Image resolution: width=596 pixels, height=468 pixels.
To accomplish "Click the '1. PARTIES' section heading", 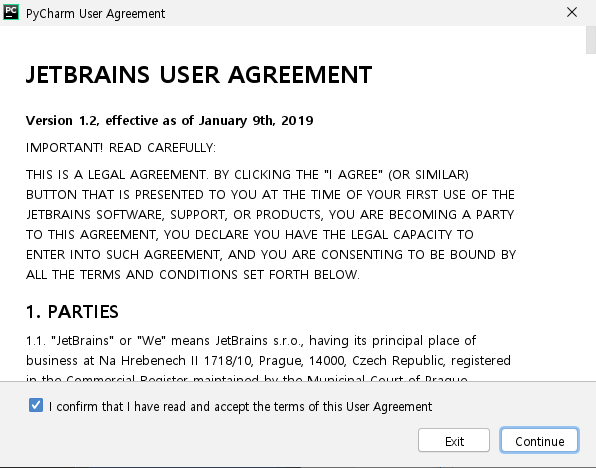I will tap(72, 312).
